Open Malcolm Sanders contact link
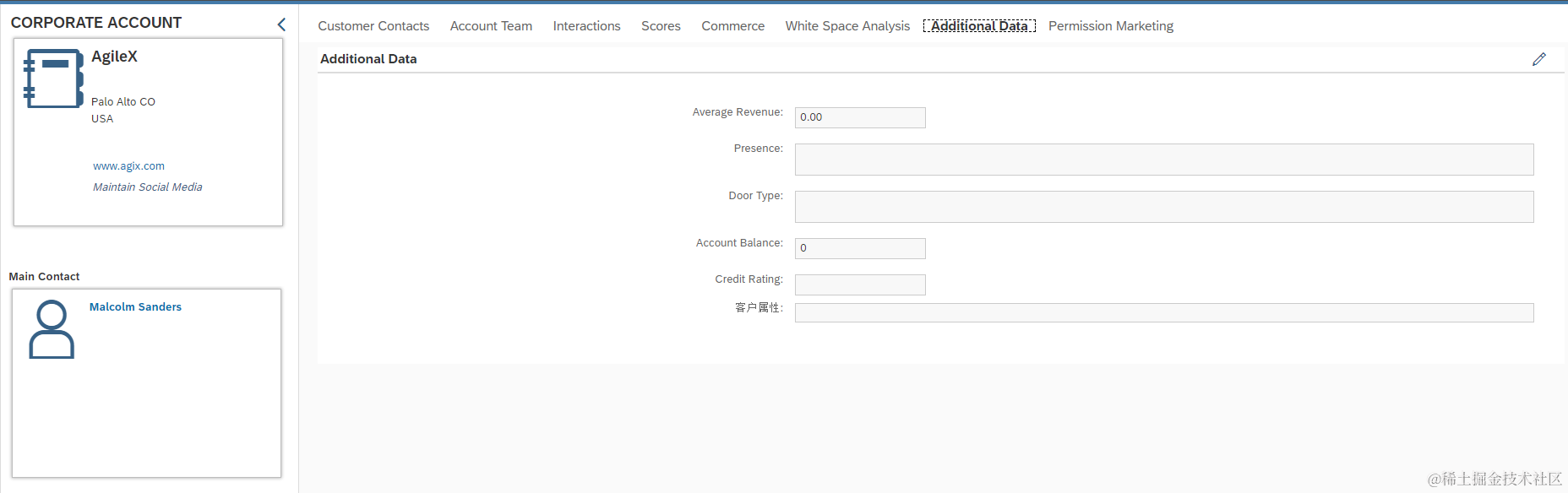The image size is (1568, 493). (x=135, y=307)
